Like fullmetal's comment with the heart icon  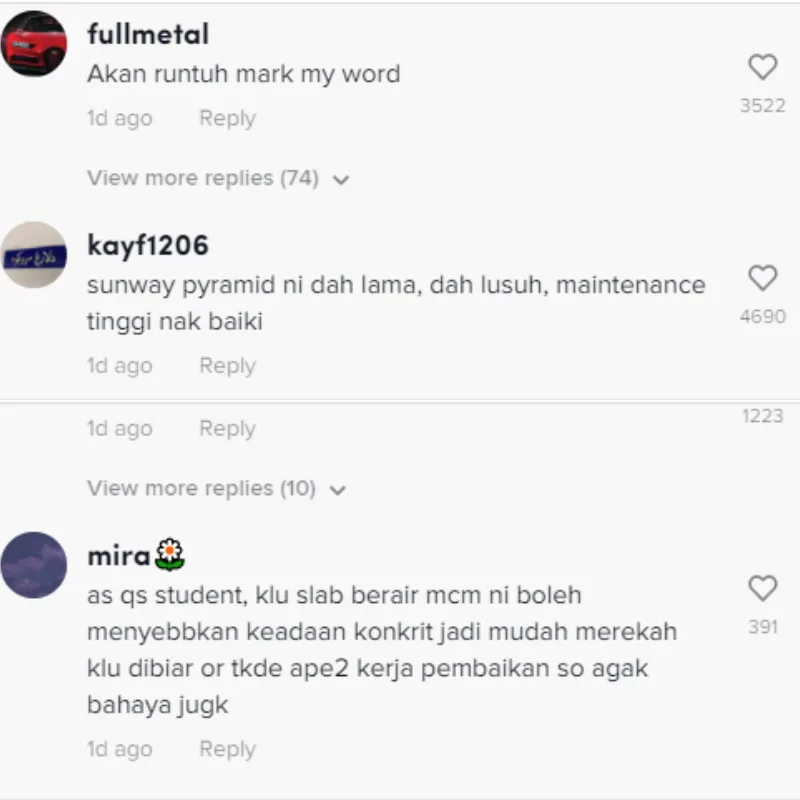[762, 67]
